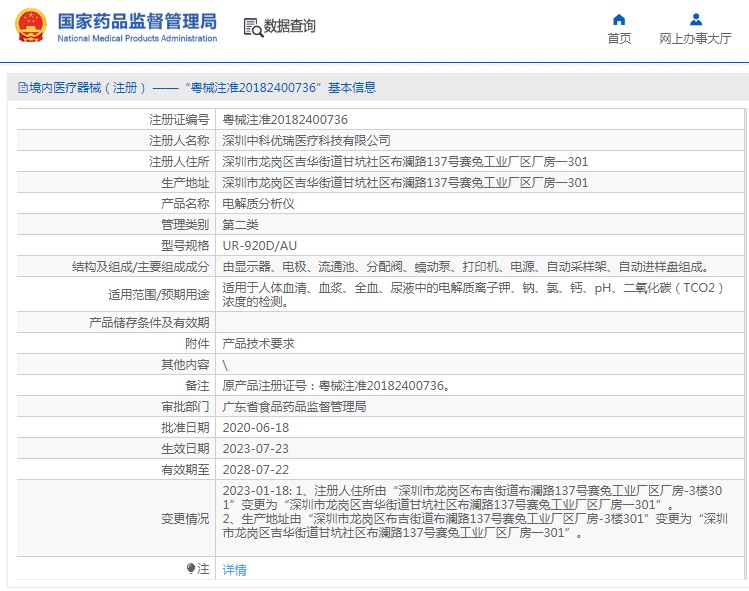Click the 数据查询 magnifier document icon
Image resolution: width=749 pixels, height=591 pixels.
[x=252, y=27]
